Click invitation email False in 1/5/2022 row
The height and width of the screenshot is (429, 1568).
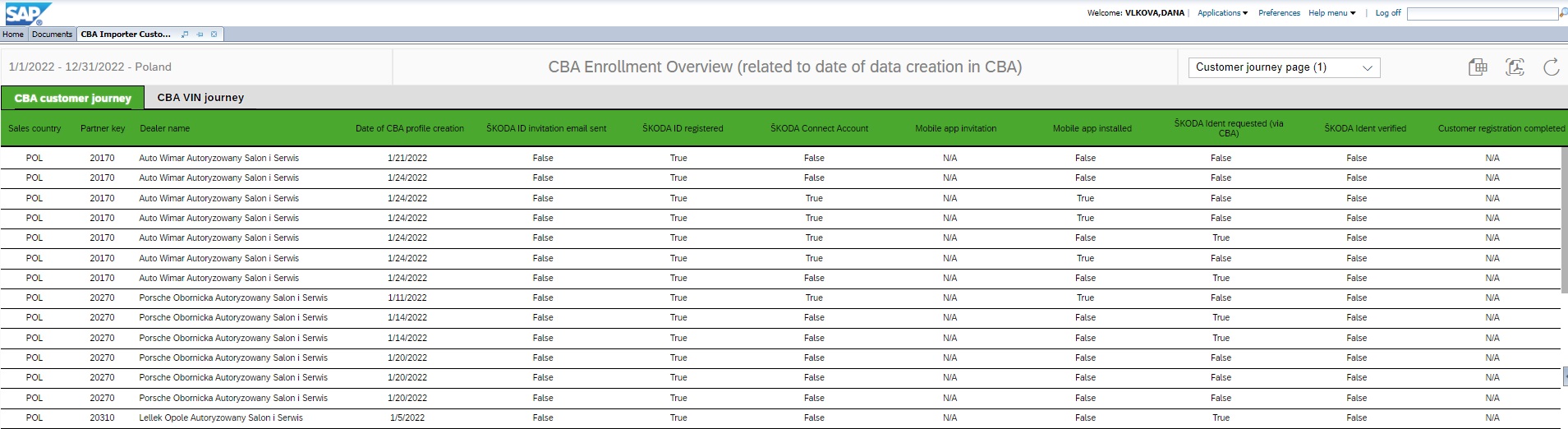coord(543,417)
